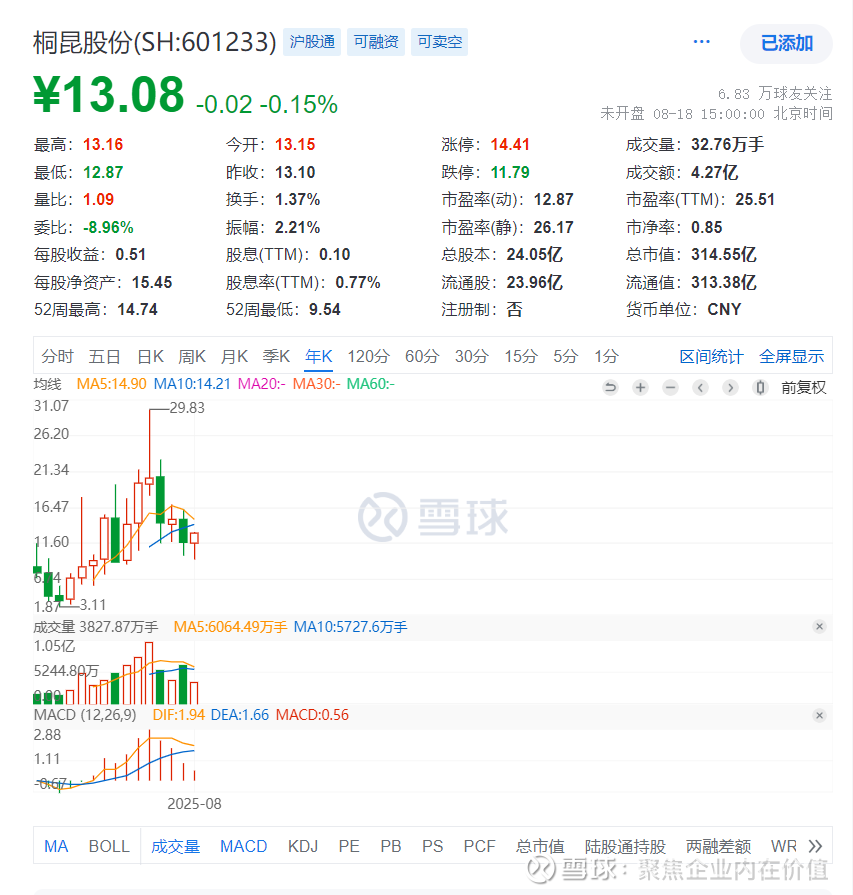Switch to the 月K chart tab
This screenshot has height=895, width=853.
tap(234, 357)
